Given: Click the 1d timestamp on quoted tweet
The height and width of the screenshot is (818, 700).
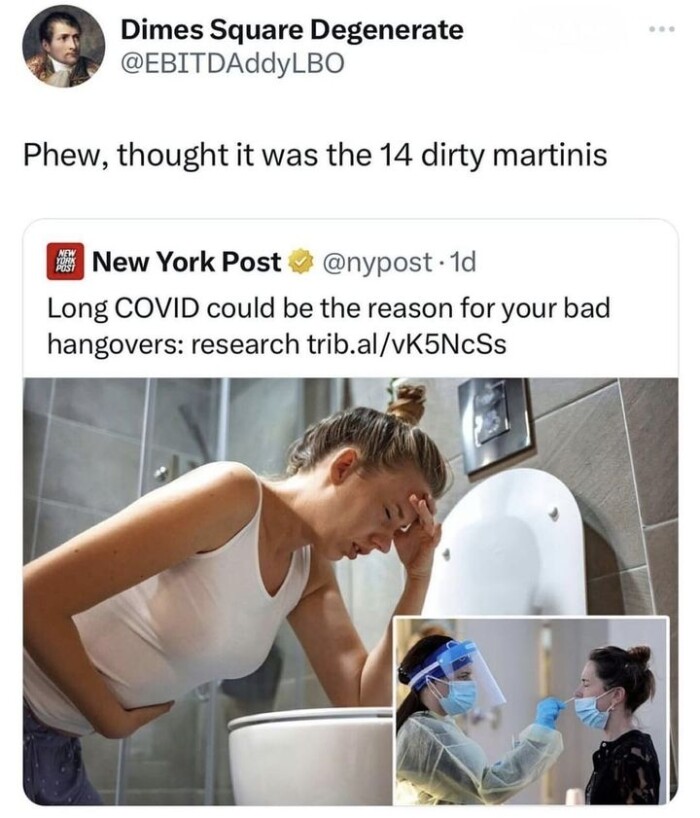Looking at the screenshot, I should (462, 262).
